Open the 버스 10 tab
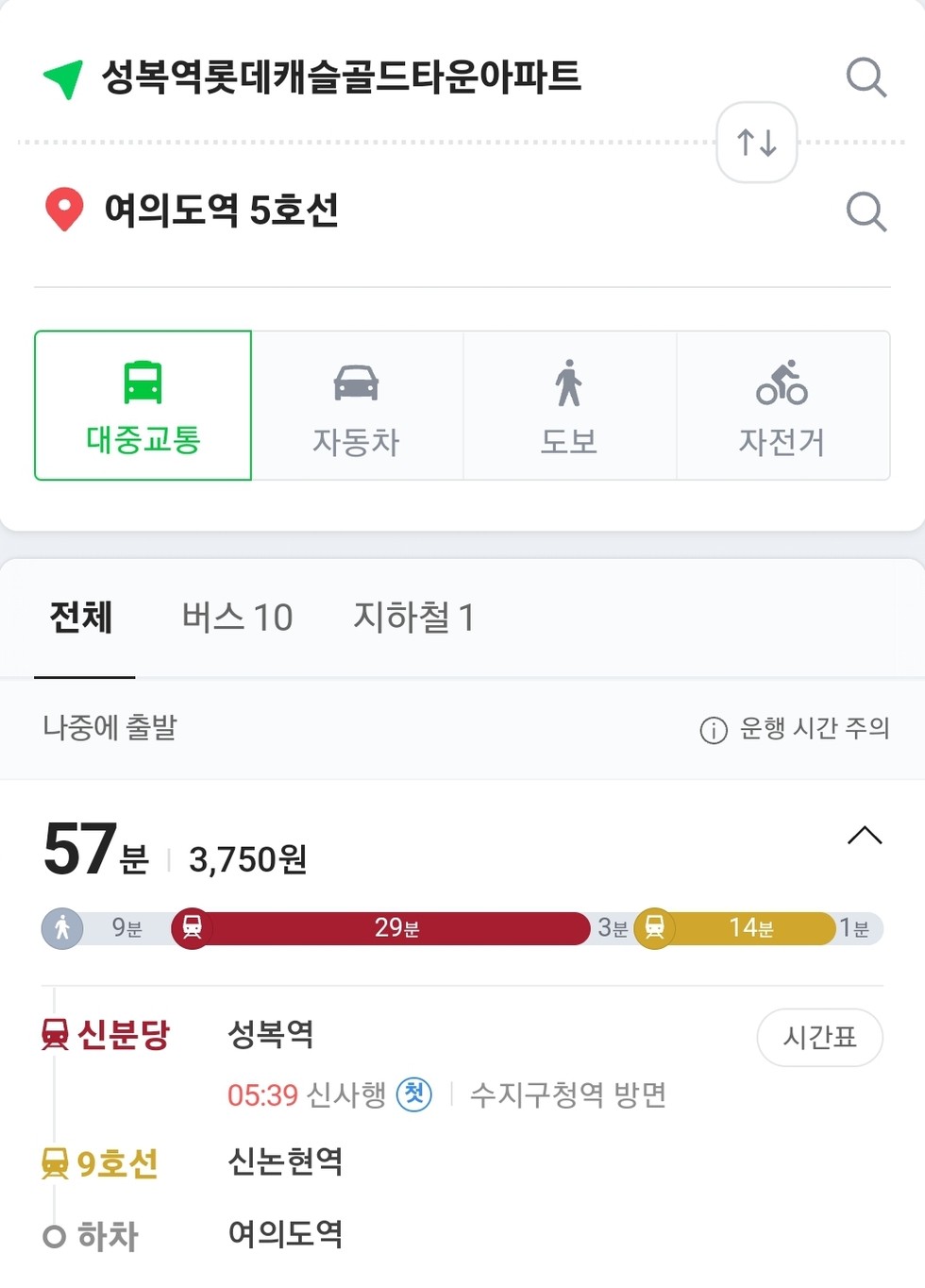 [238, 618]
